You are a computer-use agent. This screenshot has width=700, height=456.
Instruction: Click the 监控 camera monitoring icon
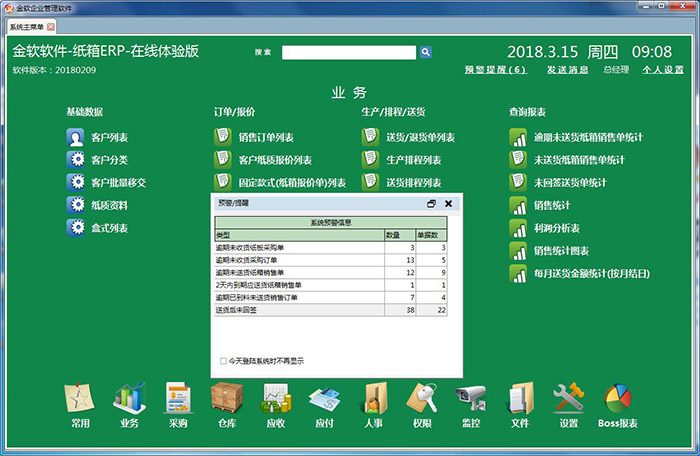tap(471, 399)
